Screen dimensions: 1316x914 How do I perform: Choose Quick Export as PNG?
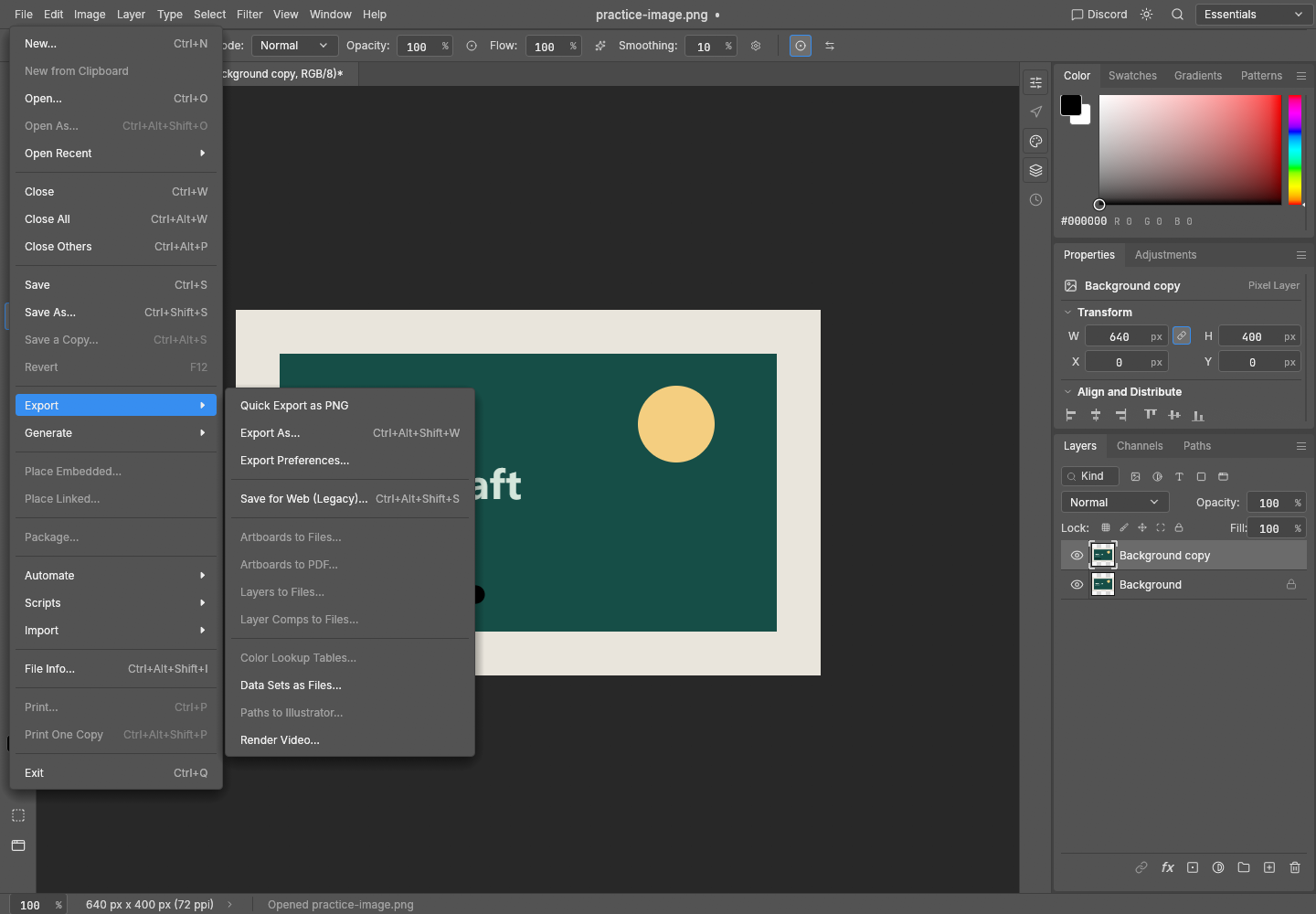point(350,406)
